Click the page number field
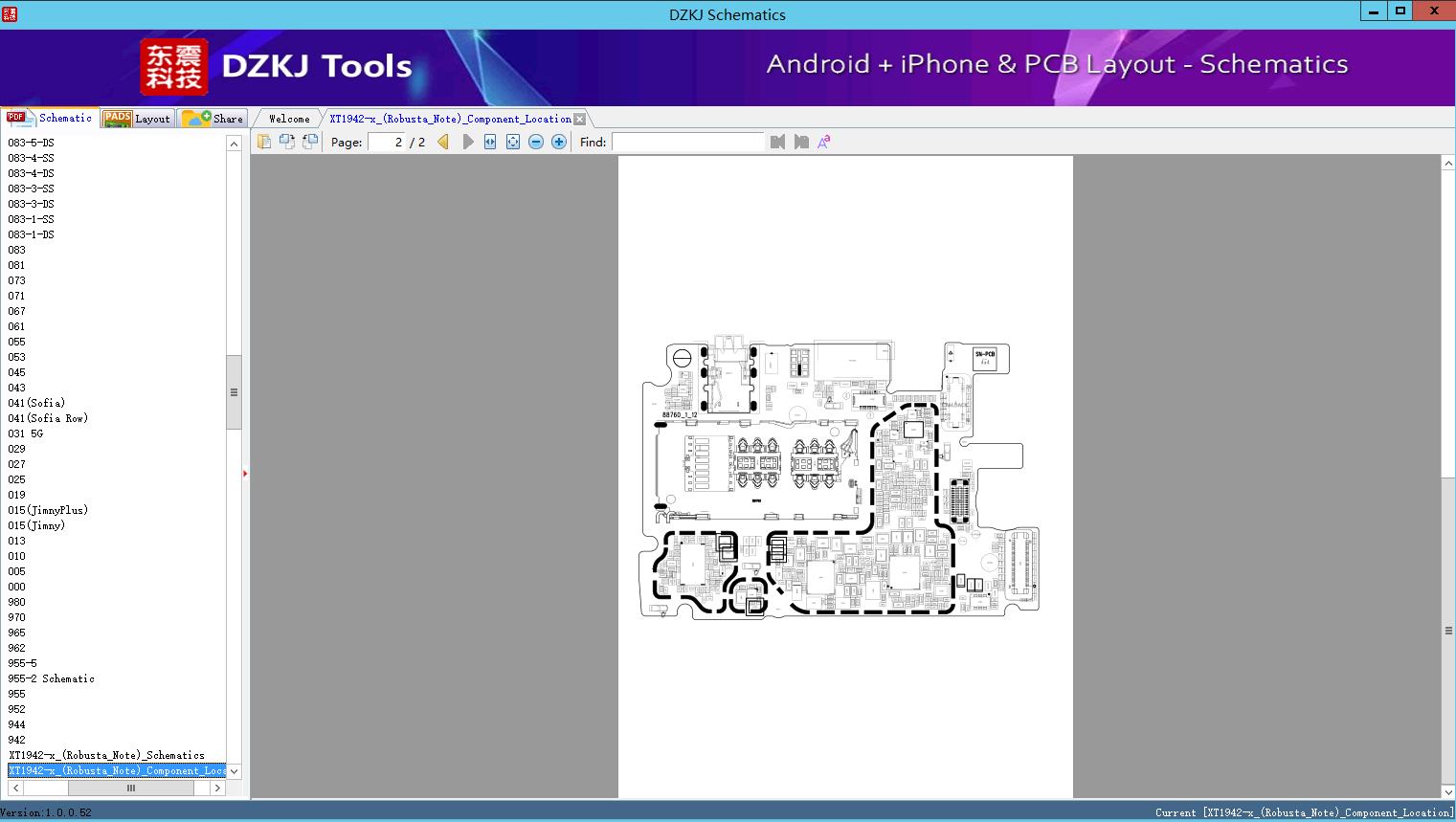 (x=387, y=142)
